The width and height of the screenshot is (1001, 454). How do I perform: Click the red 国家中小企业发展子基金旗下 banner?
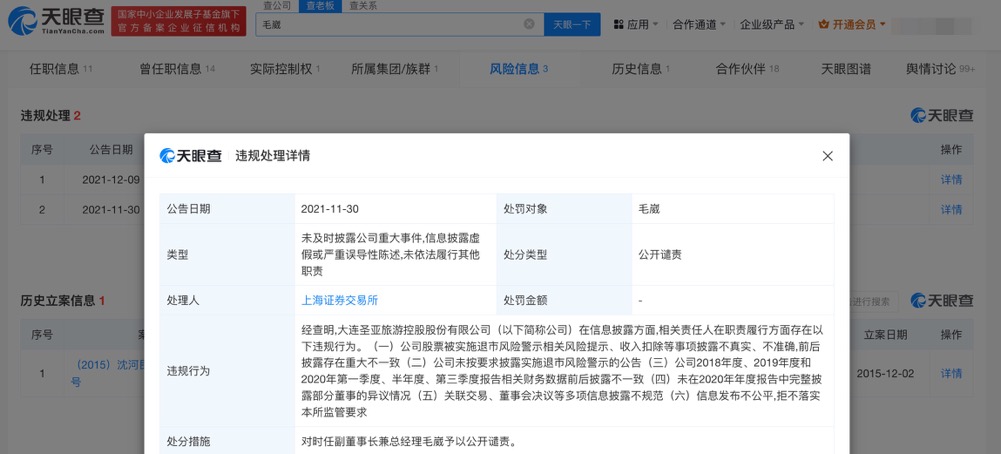179,22
